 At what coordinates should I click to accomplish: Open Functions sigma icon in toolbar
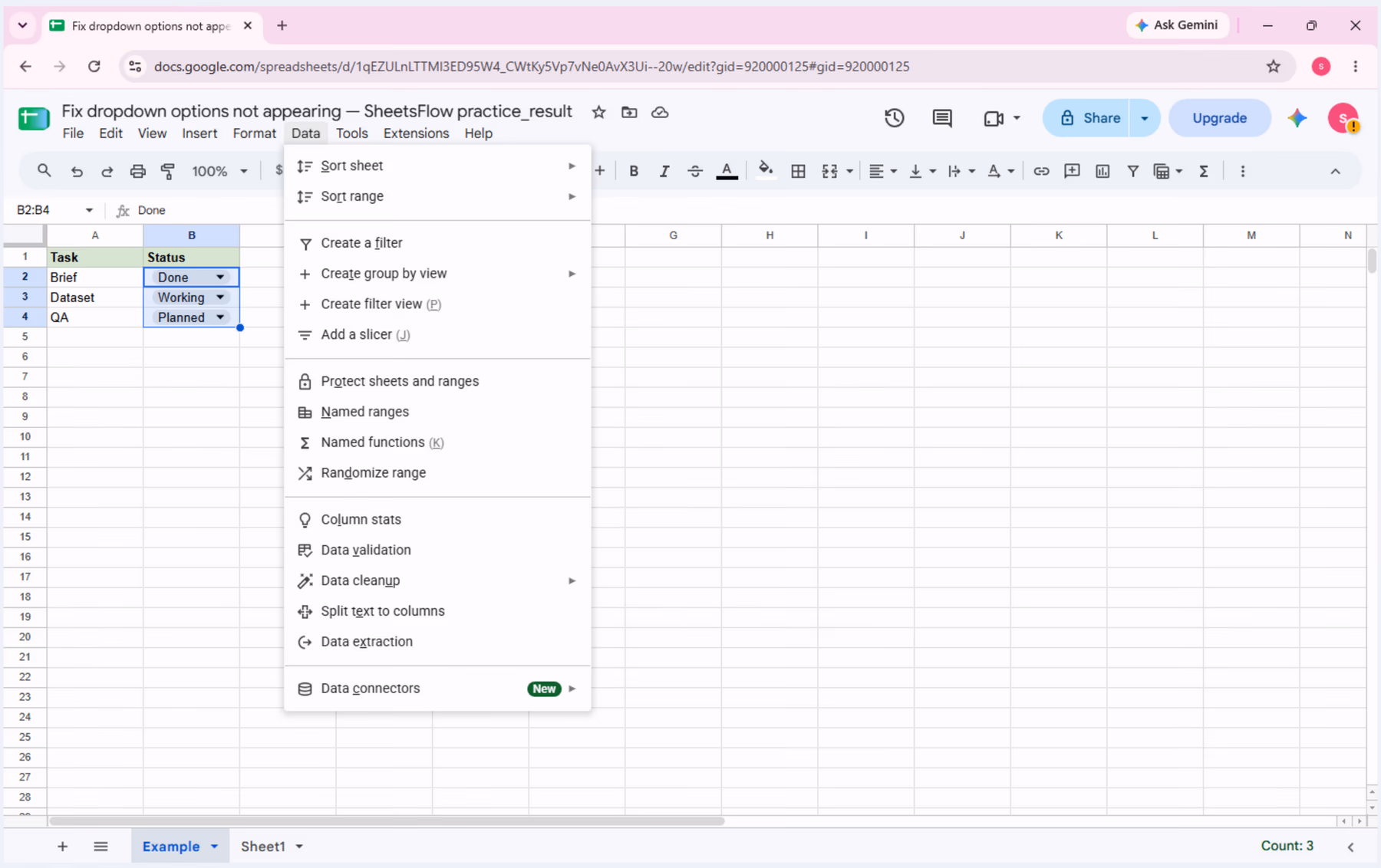(x=1204, y=171)
